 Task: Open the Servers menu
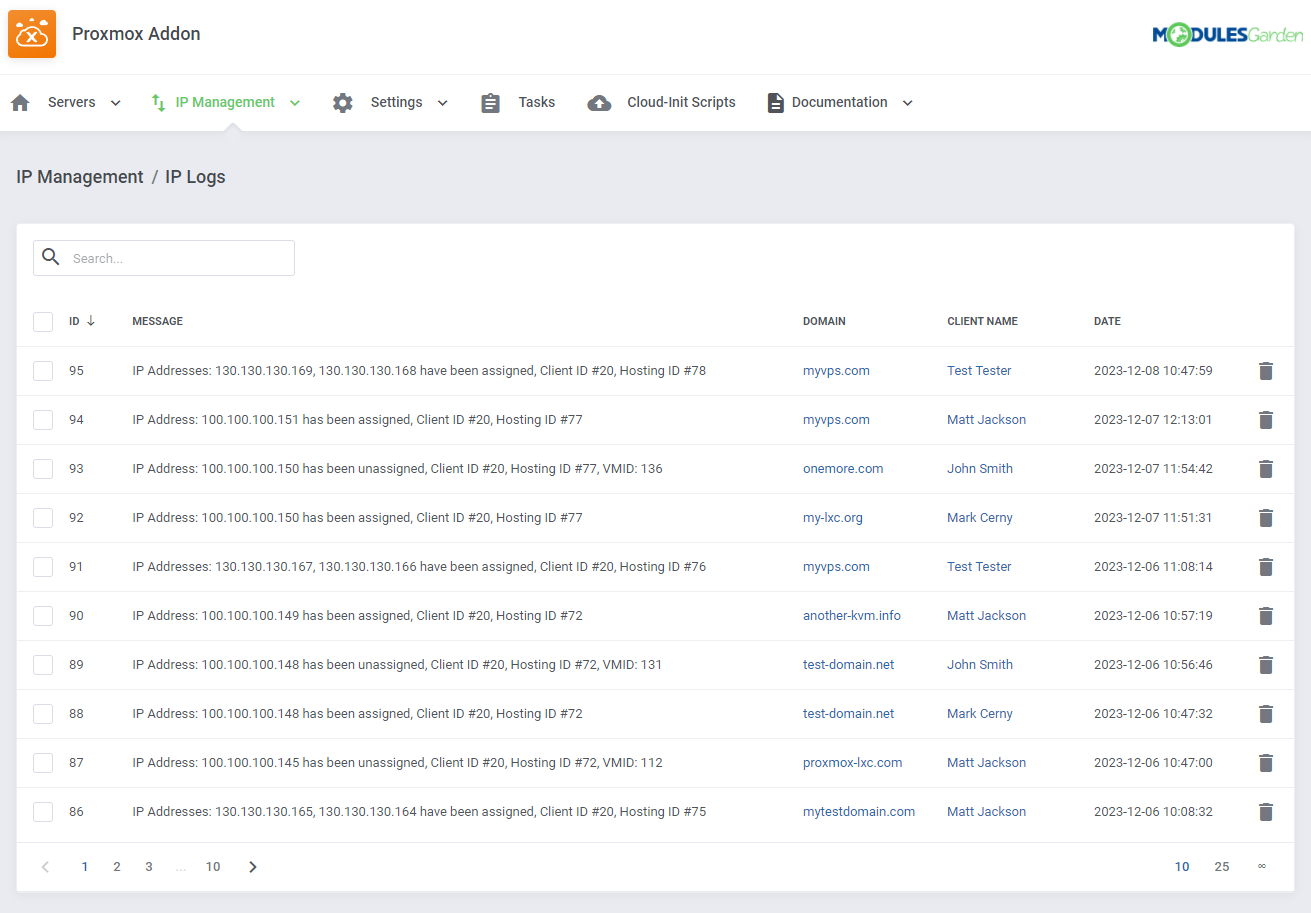coord(72,102)
